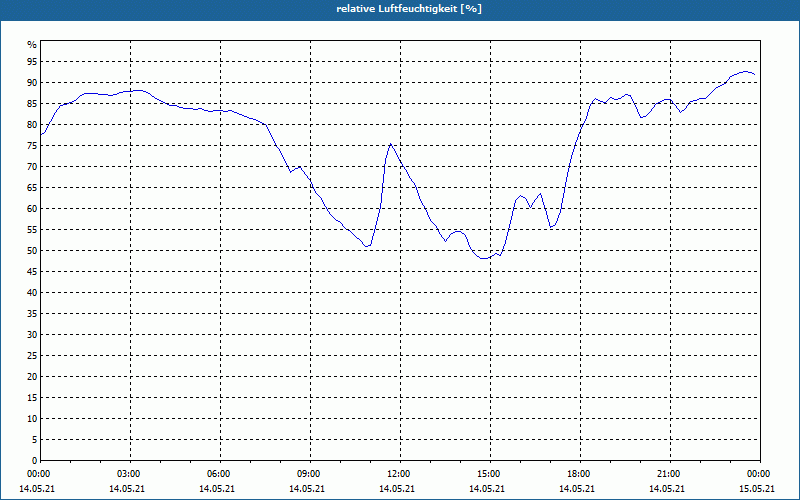Screen dimensions: 800x500
Task: Pick the y-axis value "70"
Action: pyautogui.click(x=32, y=167)
